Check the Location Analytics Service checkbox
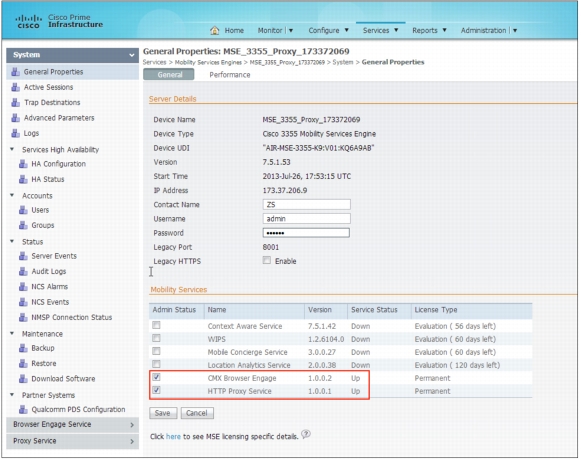This screenshot has height=461, width=581. [156, 364]
